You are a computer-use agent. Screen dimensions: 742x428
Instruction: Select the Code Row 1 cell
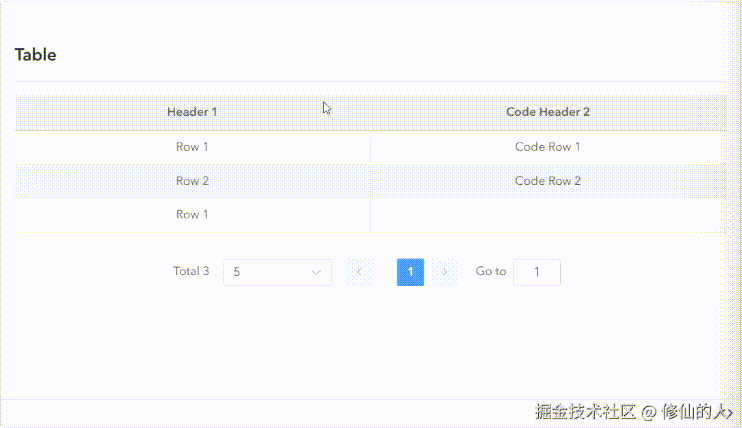548,147
